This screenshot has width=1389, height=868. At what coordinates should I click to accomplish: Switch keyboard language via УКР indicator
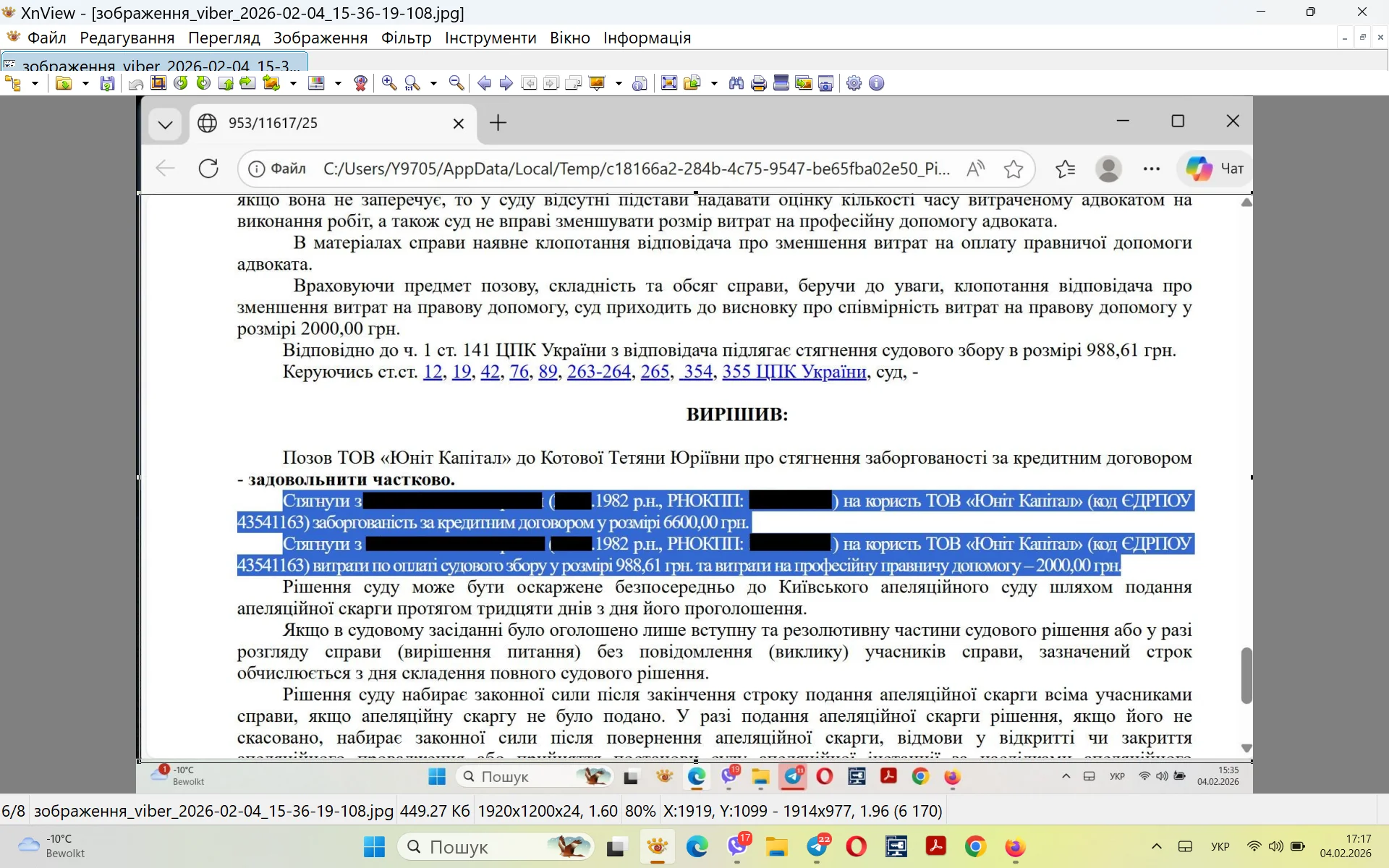click(1220, 847)
